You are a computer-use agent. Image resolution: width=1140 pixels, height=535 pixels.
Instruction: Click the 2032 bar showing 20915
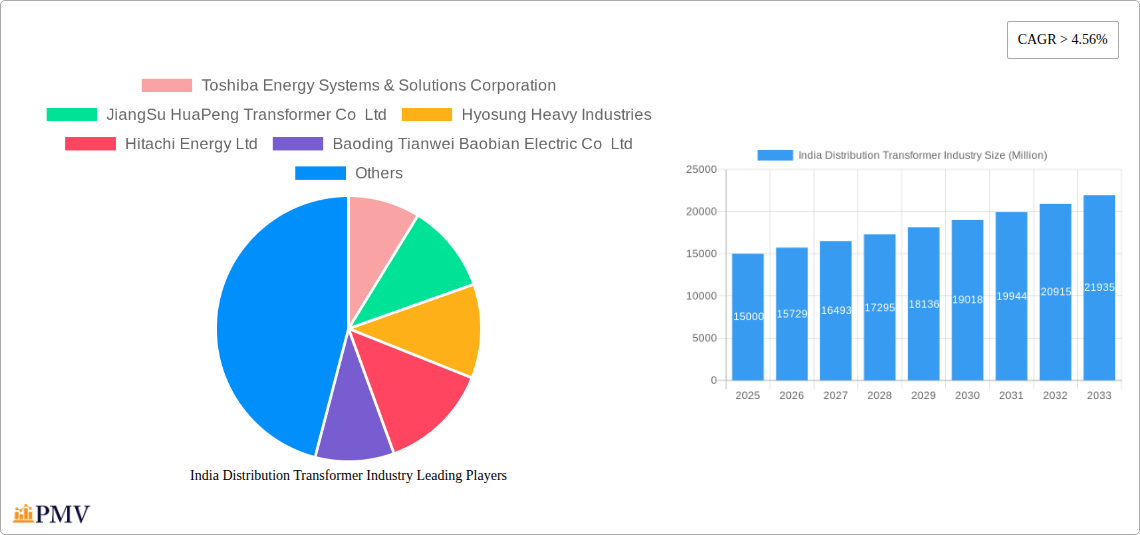[1056, 292]
